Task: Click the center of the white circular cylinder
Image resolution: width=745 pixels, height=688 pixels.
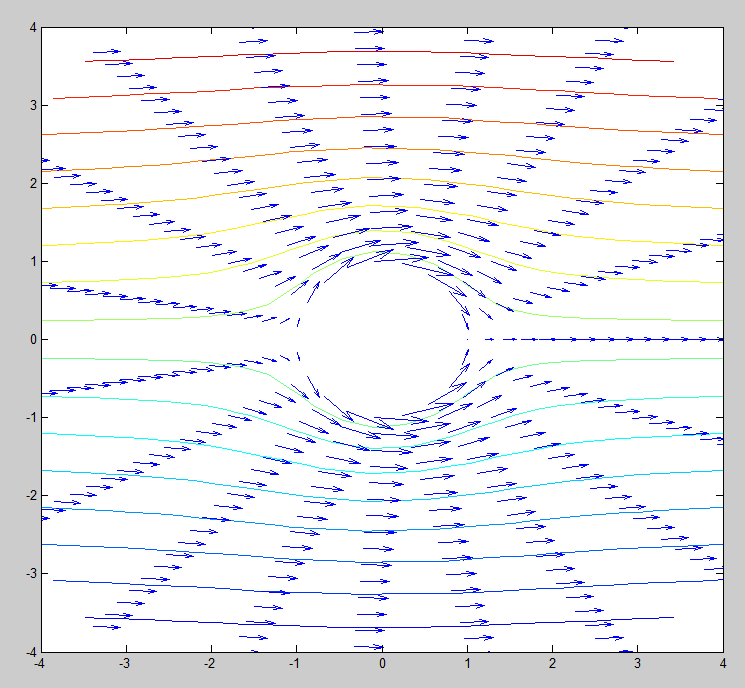Action: coord(381,340)
